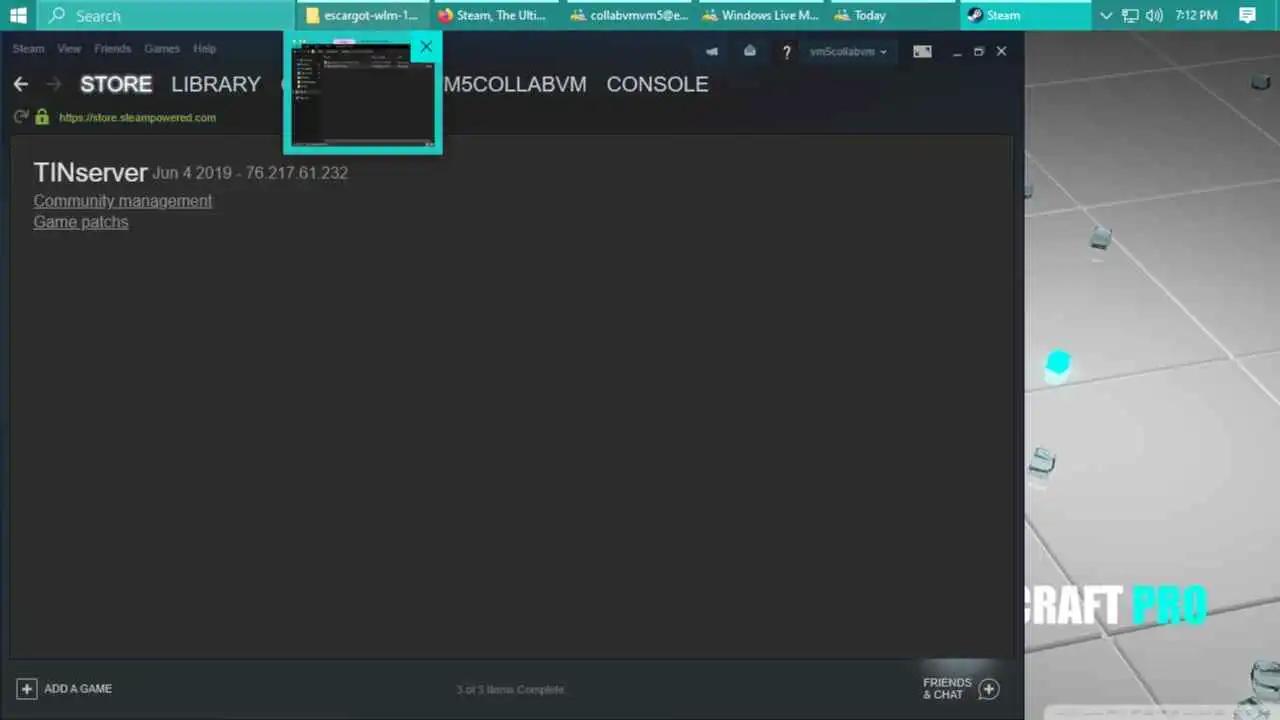Viewport: 1280px width, 720px height.
Task: Open Windows notification center icon
Action: click(1247, 15)
